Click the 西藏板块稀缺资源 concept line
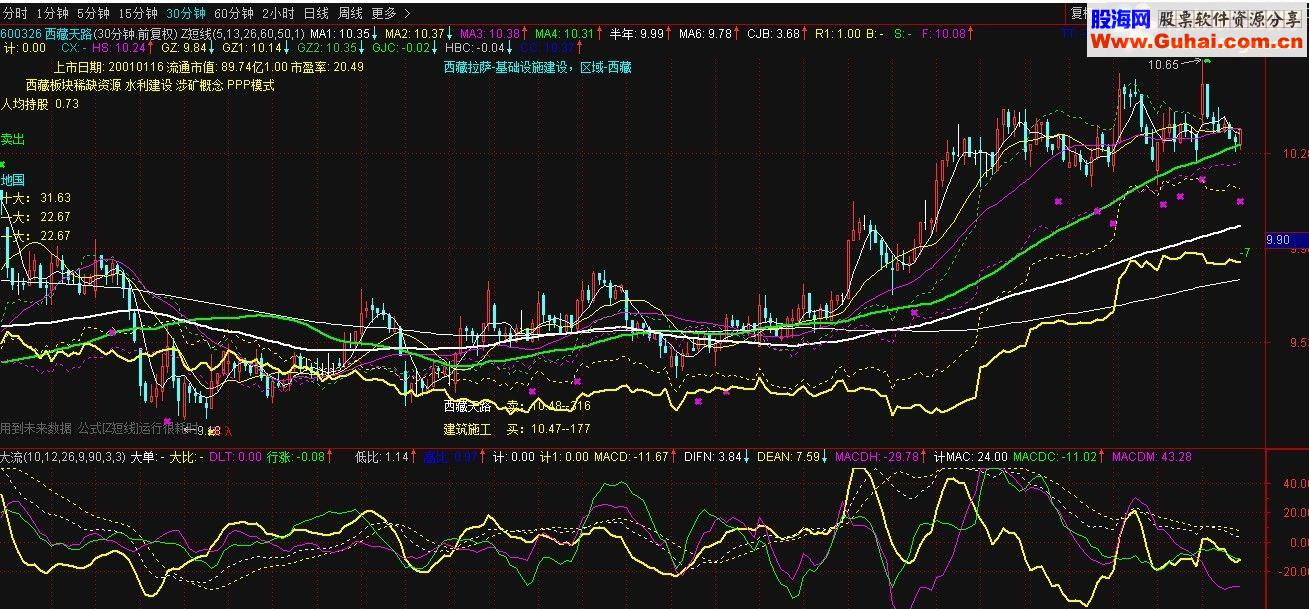 [x=150, y=85]
